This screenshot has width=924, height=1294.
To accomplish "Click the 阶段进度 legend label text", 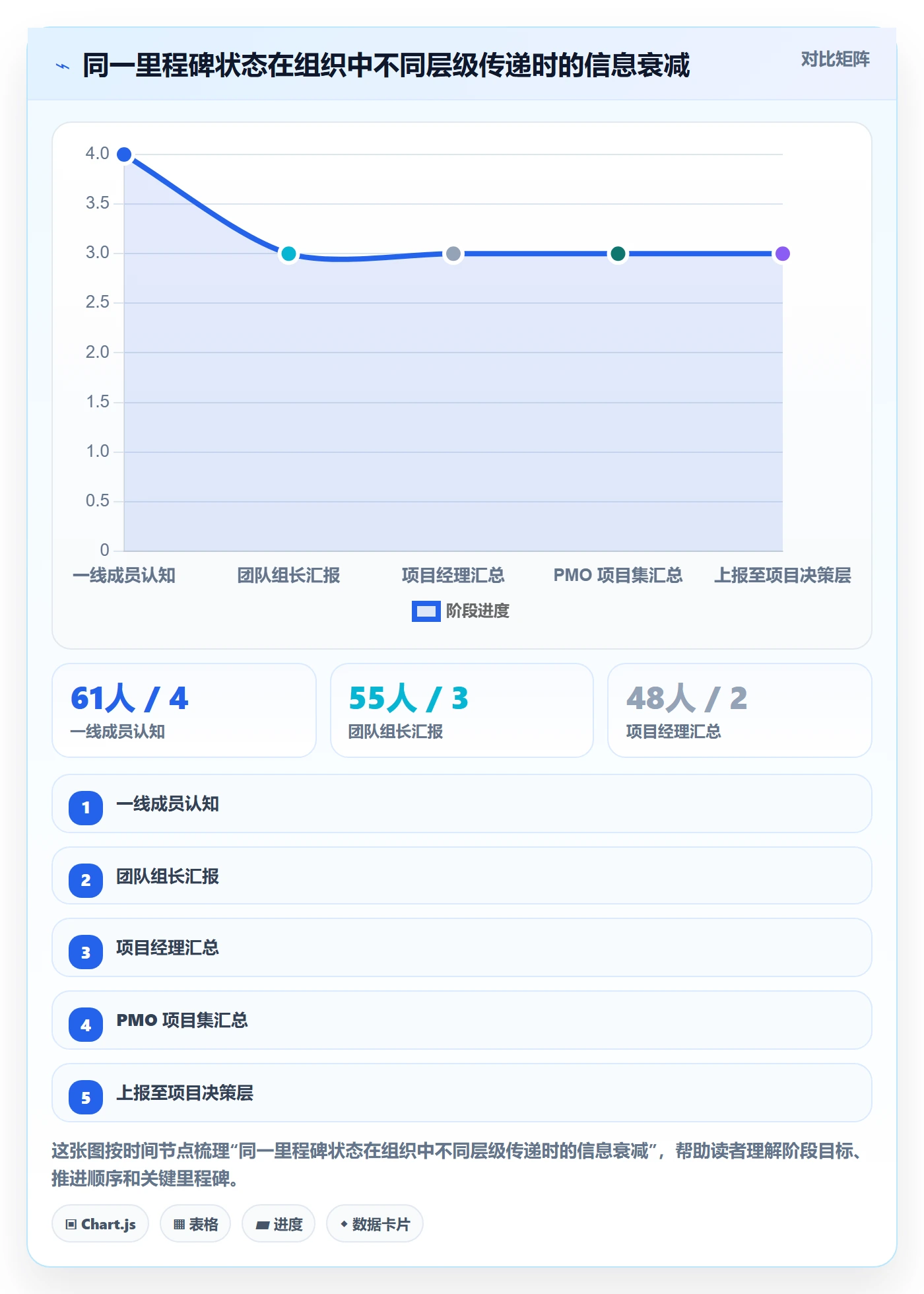I will [478, 611].
